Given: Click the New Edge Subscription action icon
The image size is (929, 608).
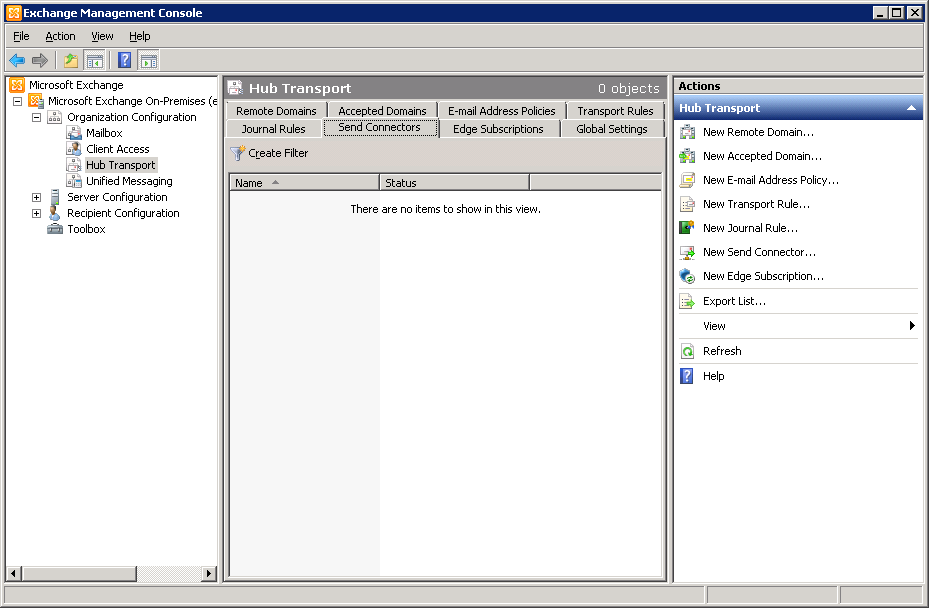Looking at the screenshot, I should coord(687,276).
